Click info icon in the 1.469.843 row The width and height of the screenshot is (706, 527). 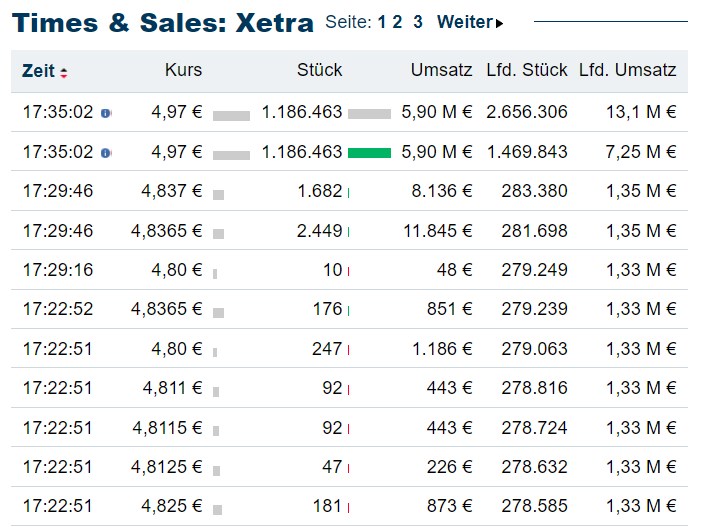106,153
